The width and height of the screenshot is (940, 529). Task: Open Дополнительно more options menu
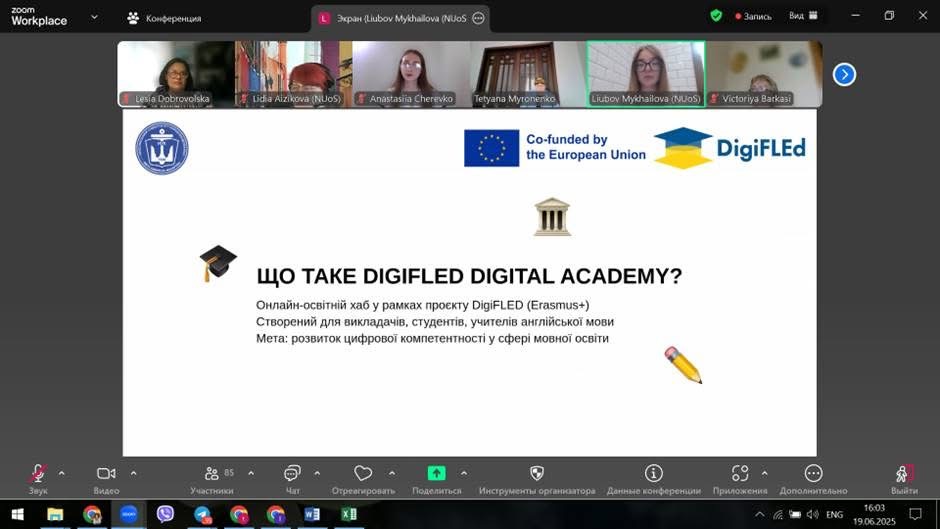pos(814,479)
